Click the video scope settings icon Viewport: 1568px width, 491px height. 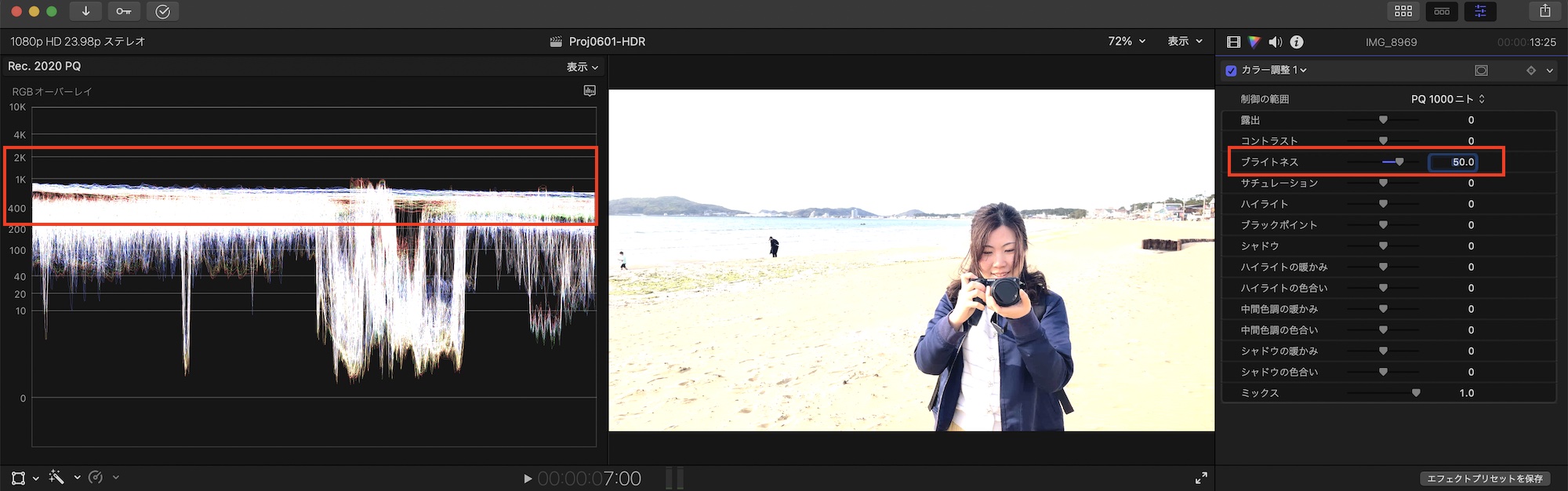pyautogui.click(x=590, y=91)
